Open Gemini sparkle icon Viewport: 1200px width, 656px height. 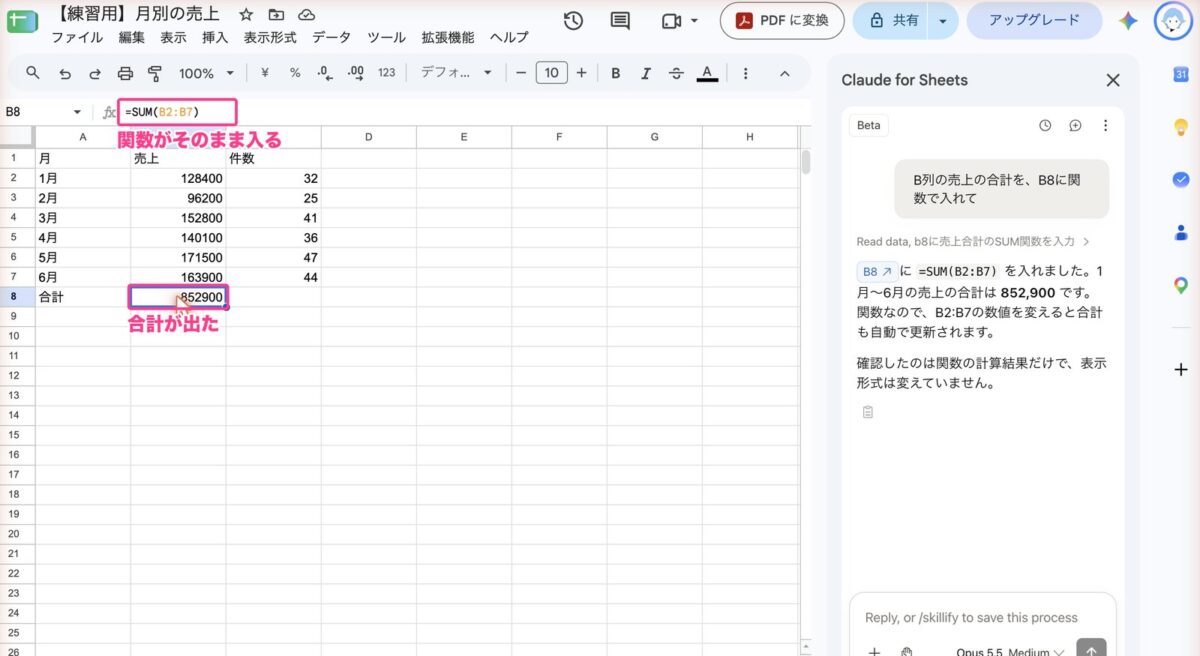[1128, 21]
